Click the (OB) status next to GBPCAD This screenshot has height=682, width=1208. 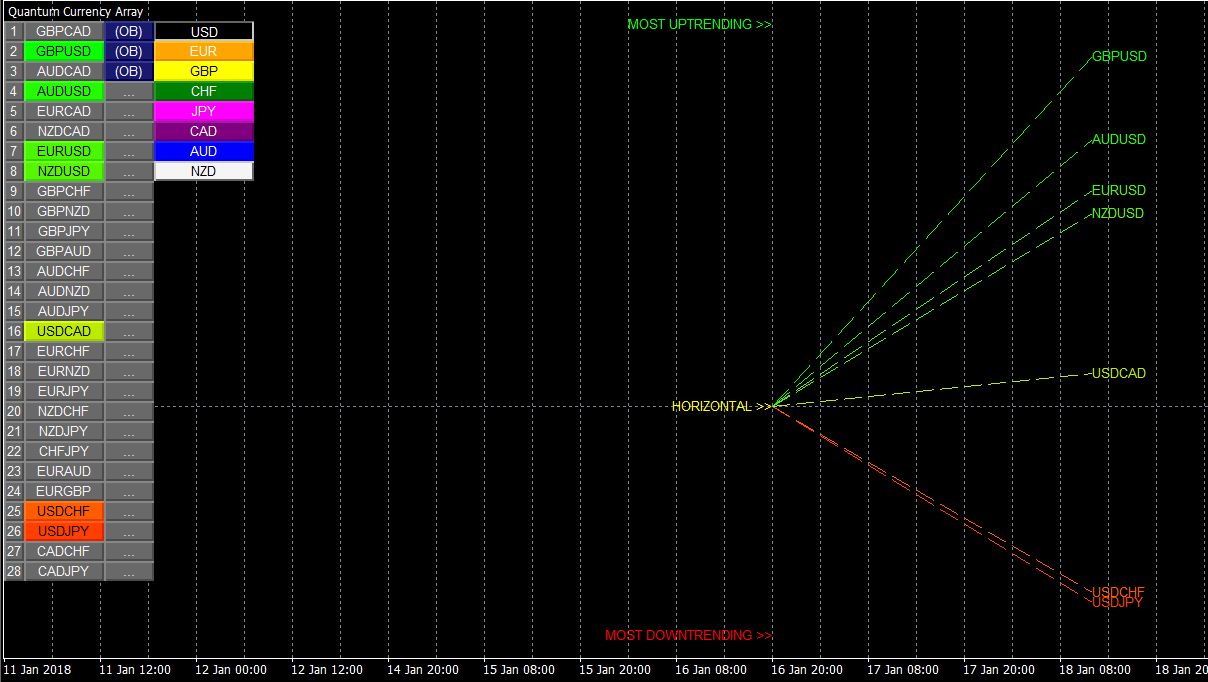click(x=129, y=31)
